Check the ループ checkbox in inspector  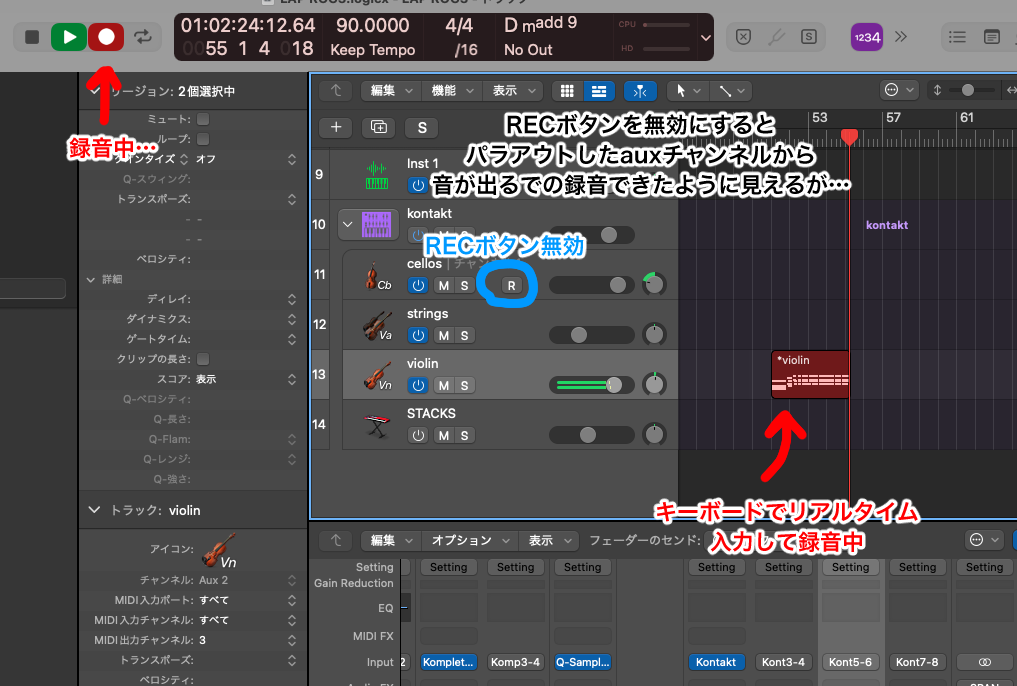203,139
